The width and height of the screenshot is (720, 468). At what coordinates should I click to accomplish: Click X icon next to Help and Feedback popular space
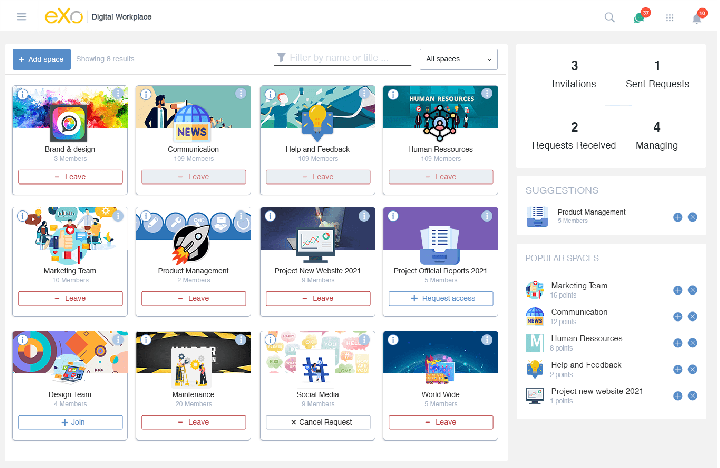(x=693, y=369)
